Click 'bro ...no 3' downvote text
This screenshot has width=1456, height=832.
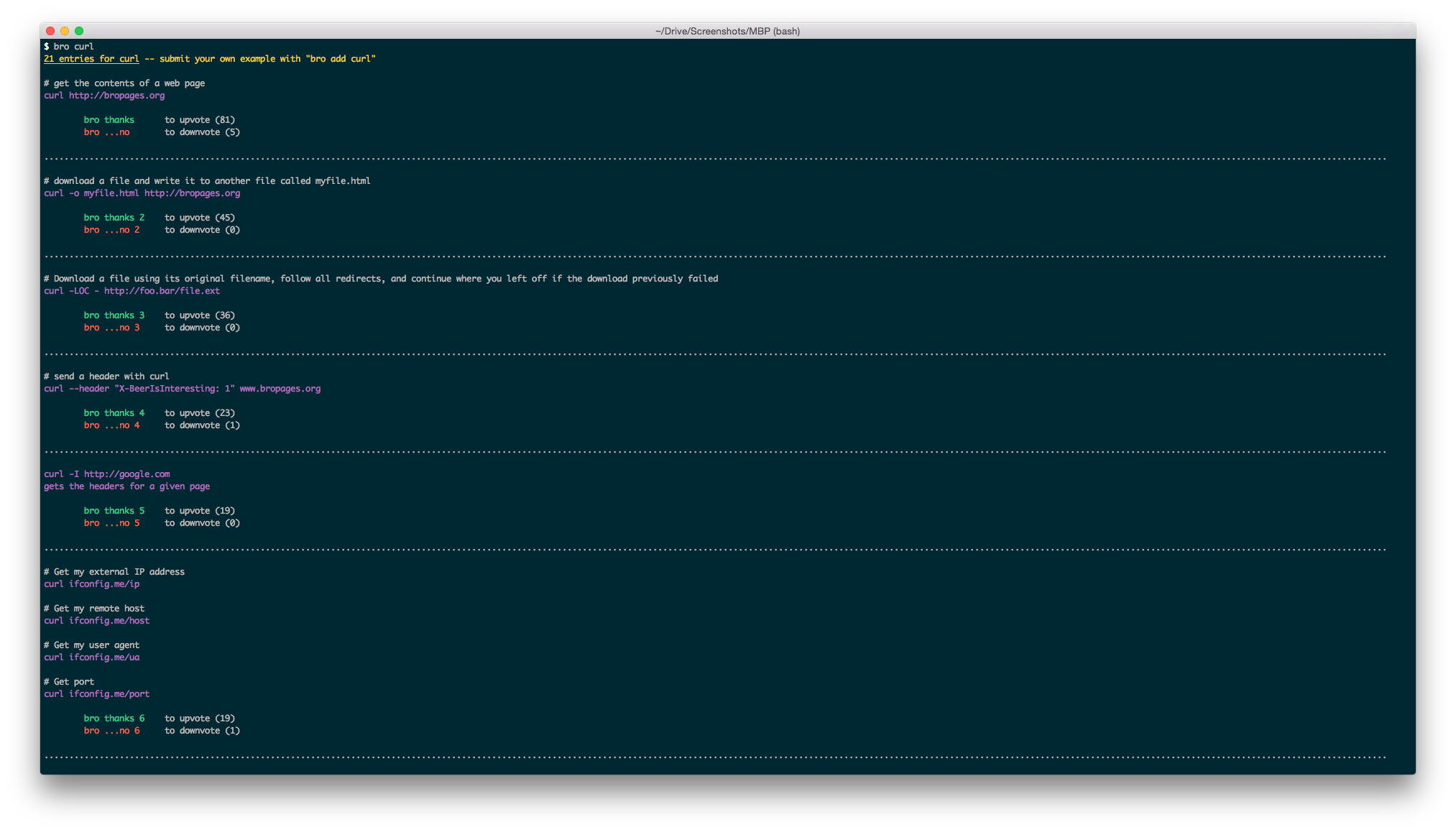click(x=111, y=328)
